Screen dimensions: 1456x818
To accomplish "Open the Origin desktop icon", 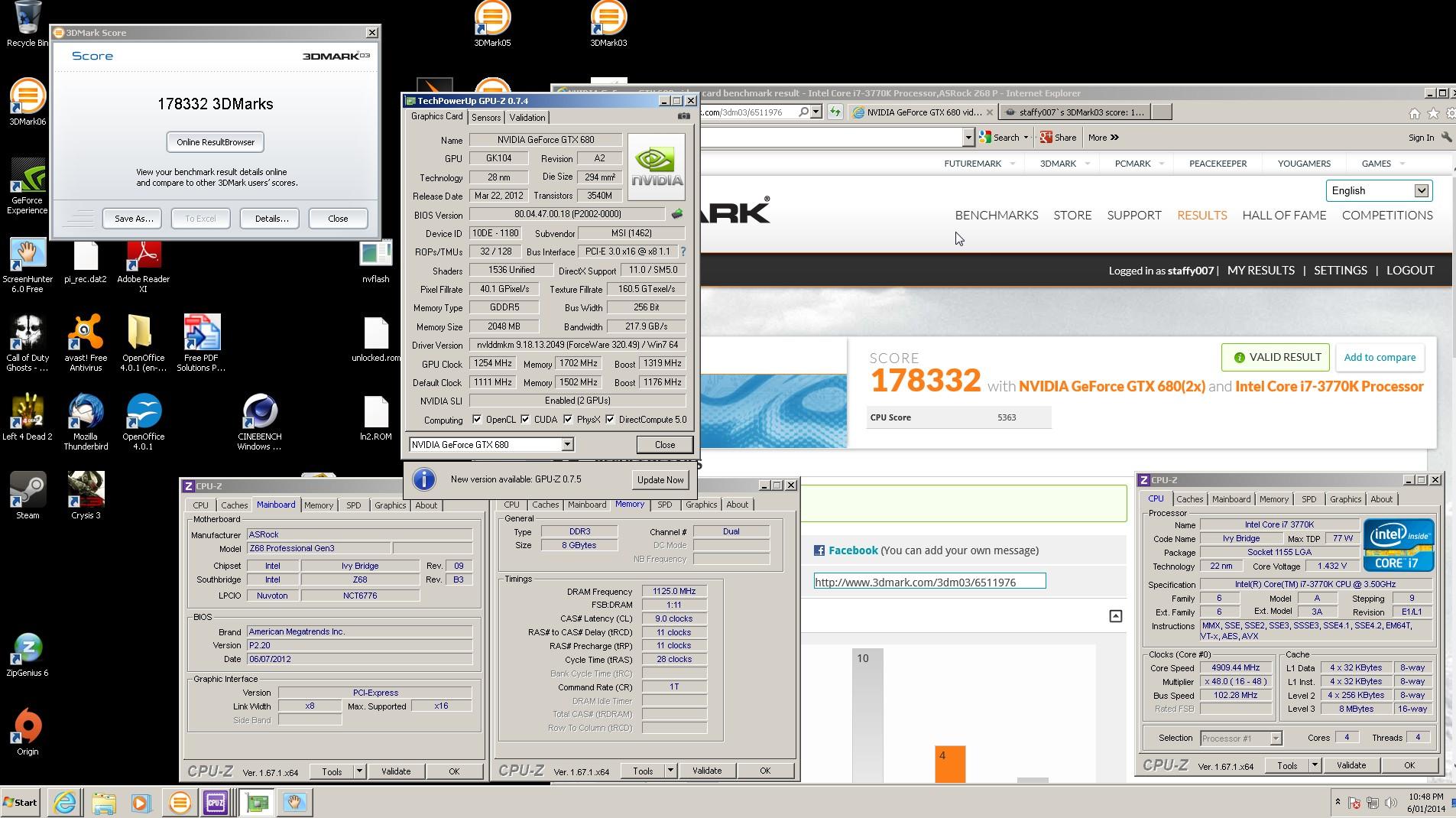I will pyautogui.click(x=28, y=732).
